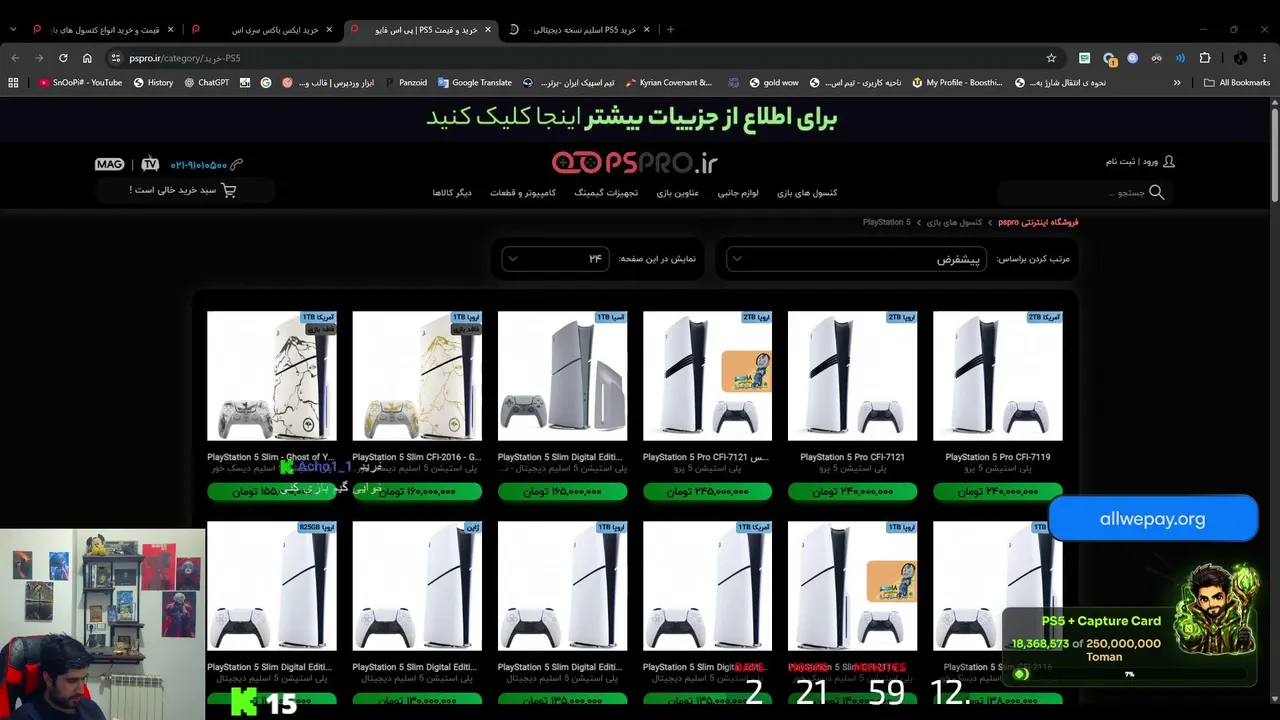The width and height of the screenshot is (1280, 720).
Task: Switch to the 'خرید ایکس باکس سری اس' tab
Action: [264, 29]
